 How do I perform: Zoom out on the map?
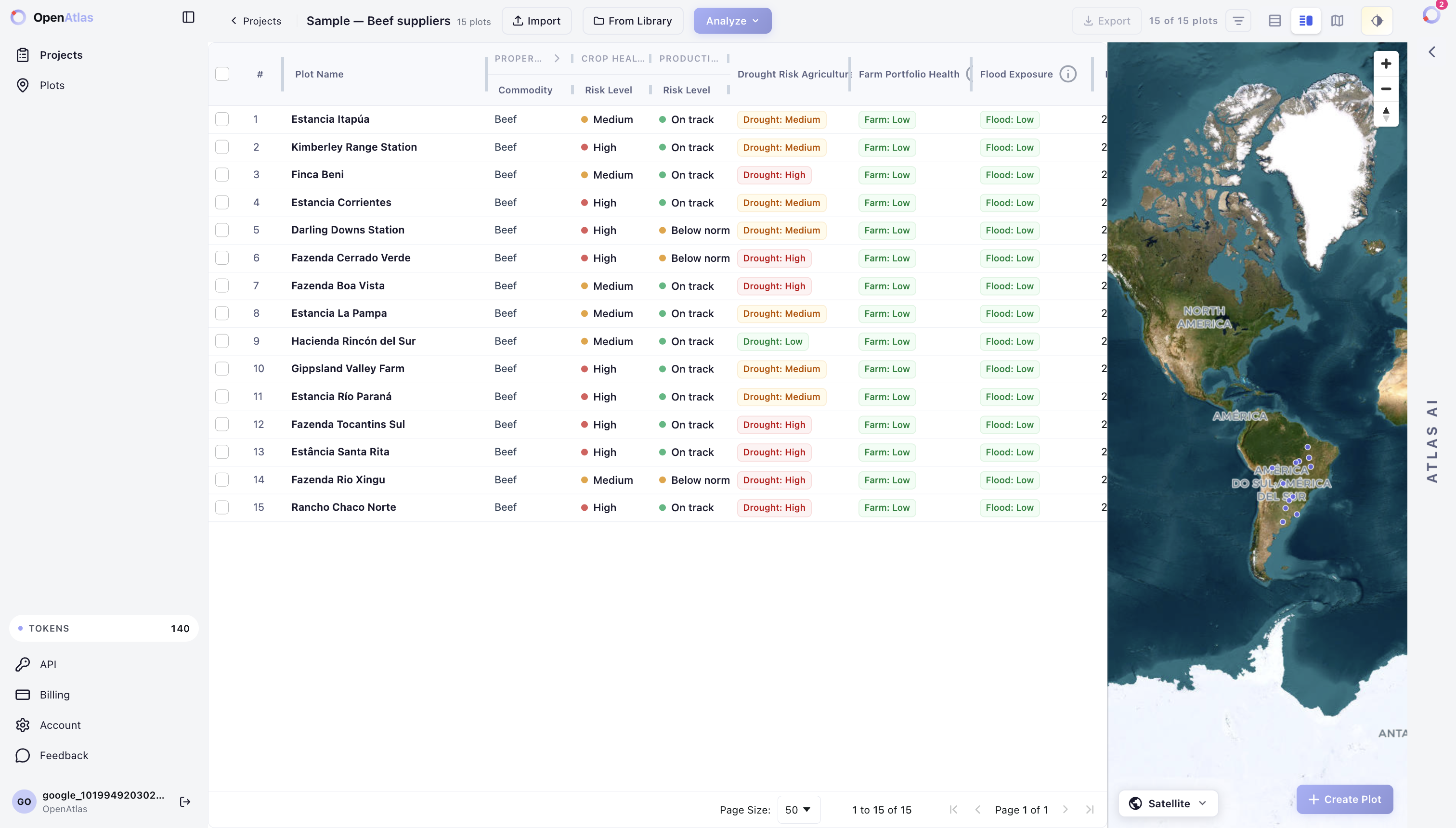[1386, 89]
